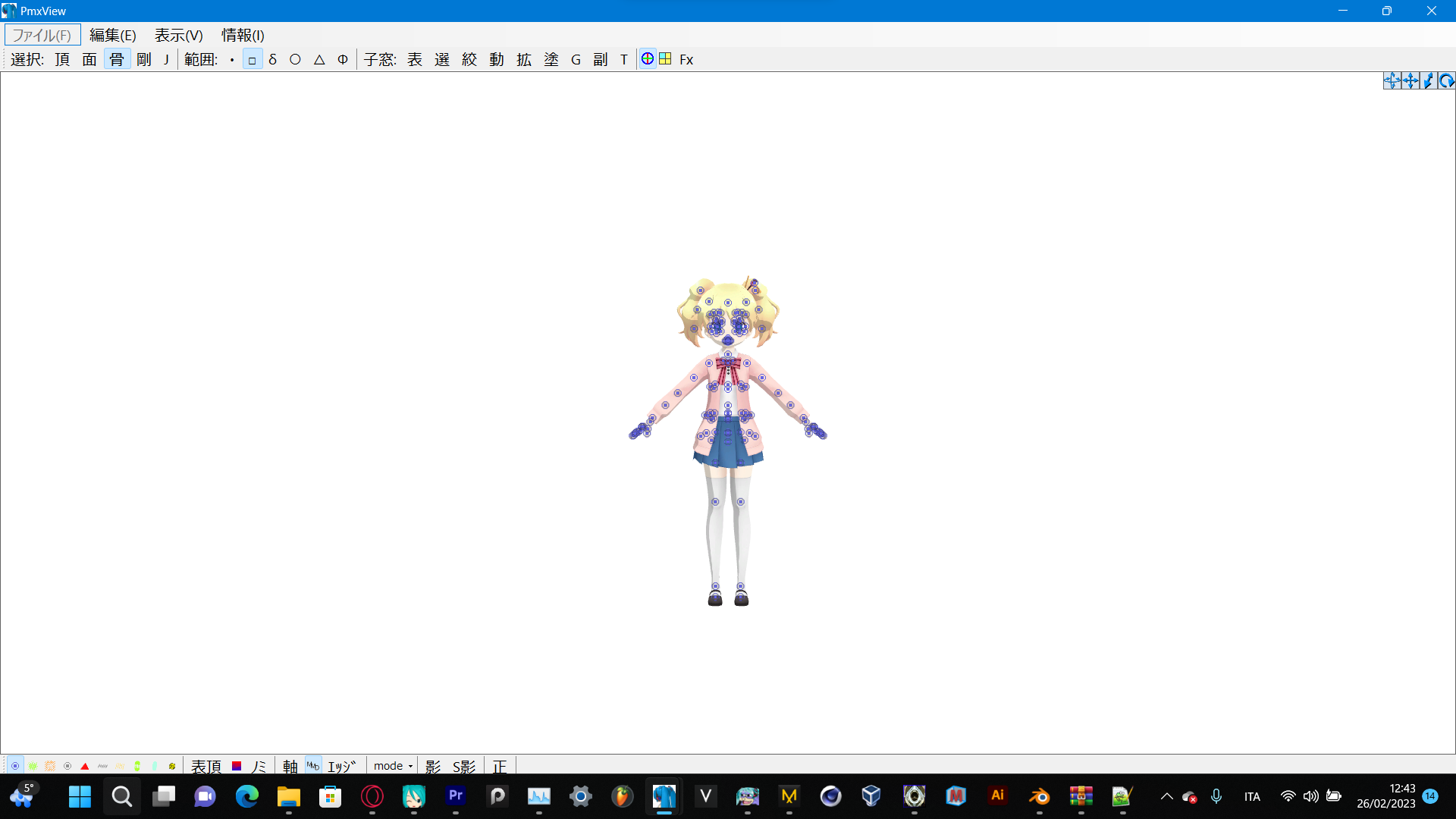
Task: Toggle the axis gizmo ⊕ display
Action: pyautogui.click(x=647, y=58)
